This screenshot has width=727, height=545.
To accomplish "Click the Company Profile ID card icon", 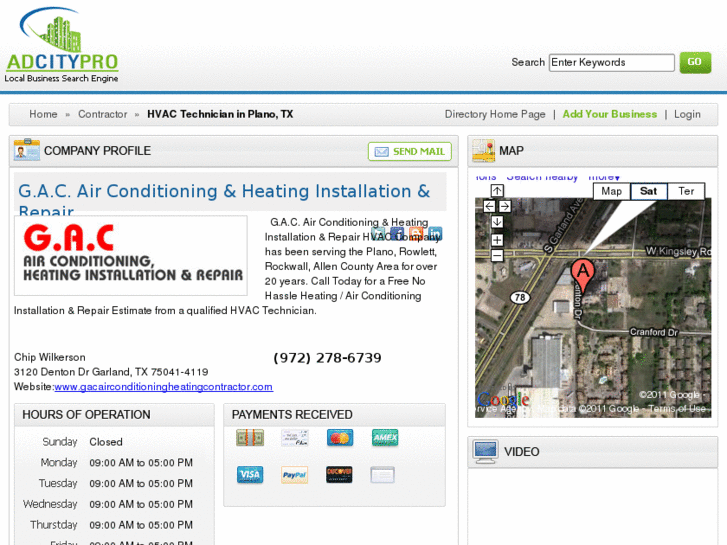I will coord(26,150).
